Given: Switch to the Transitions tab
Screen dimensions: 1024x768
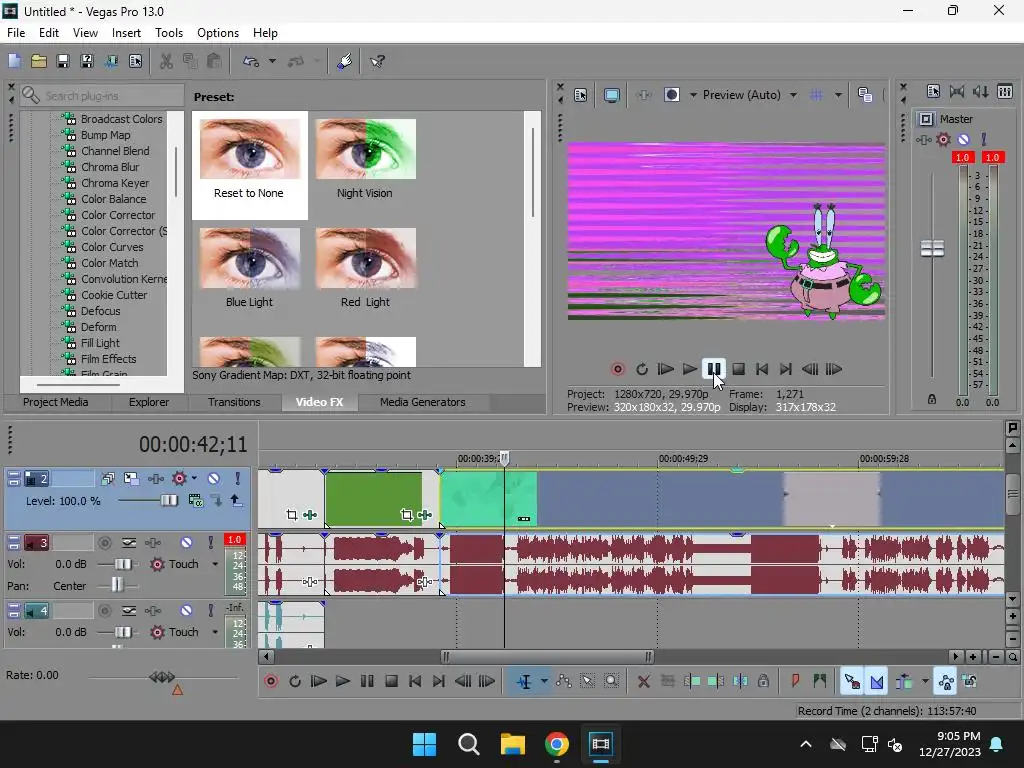Looking at the screenshot, I should [x=234, y=402].
